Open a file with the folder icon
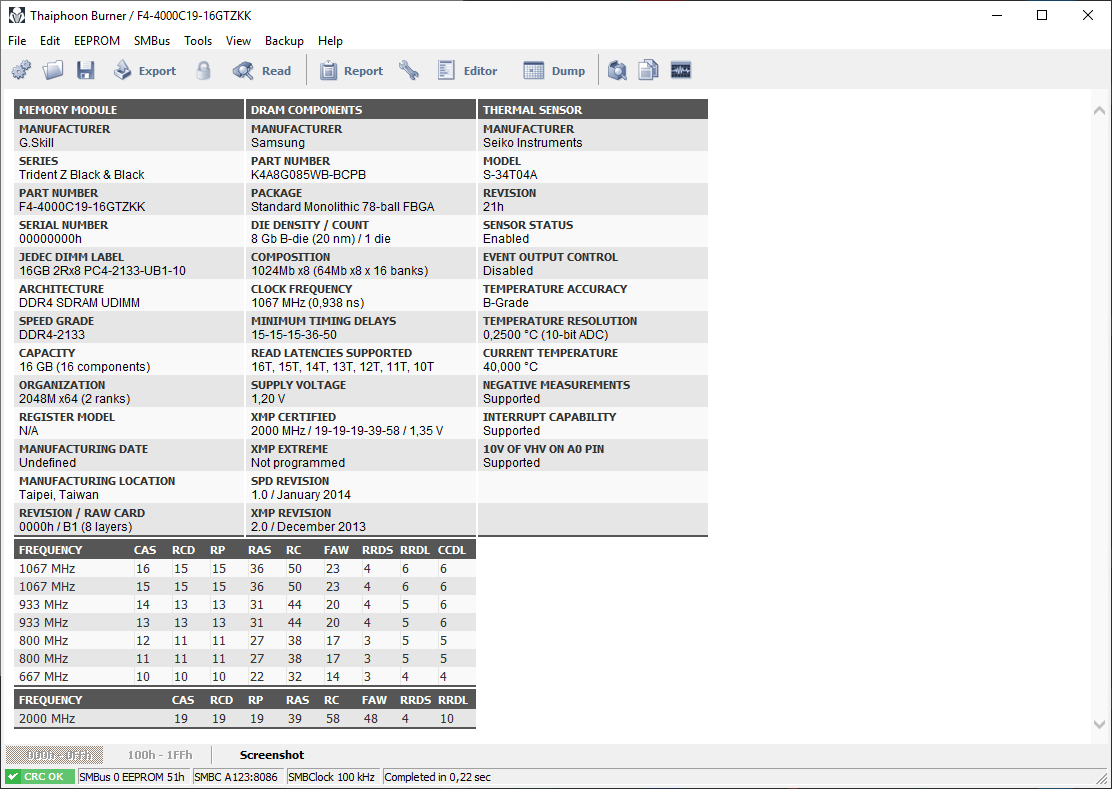1112x789 pixels. pyautogui.click(x=53, y=70)
